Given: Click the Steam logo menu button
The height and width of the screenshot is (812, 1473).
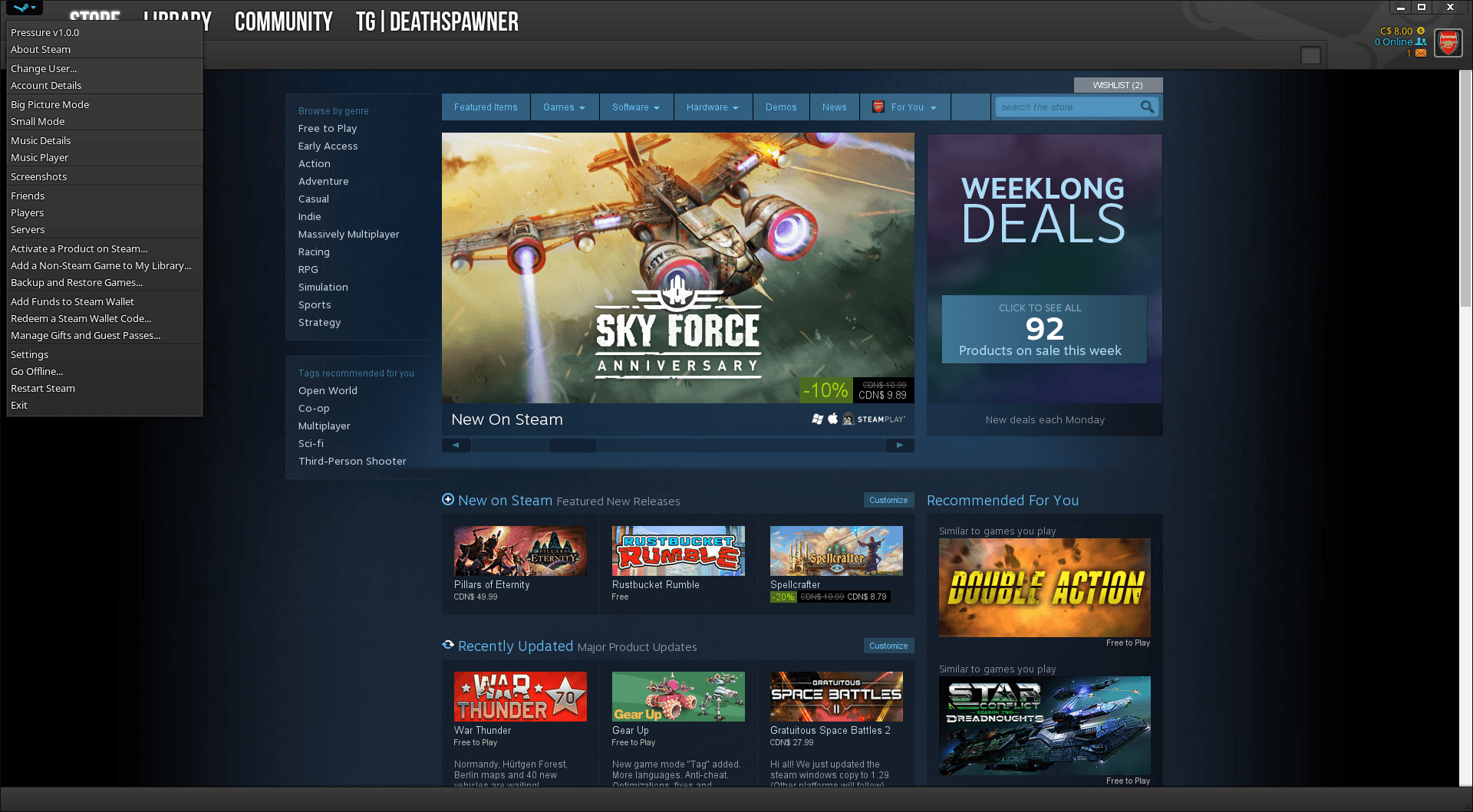Looking at the screenshot, I should coord(25,8).
